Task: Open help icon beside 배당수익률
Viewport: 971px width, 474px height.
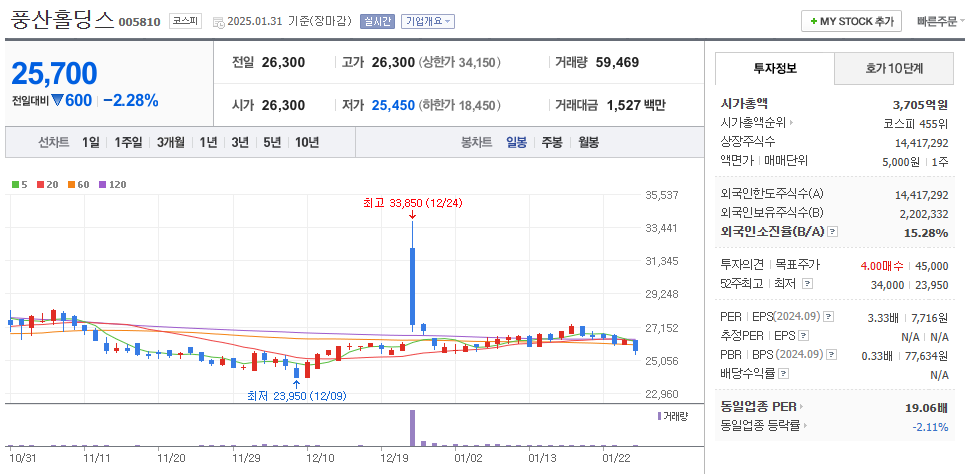Action: (783, 374)
